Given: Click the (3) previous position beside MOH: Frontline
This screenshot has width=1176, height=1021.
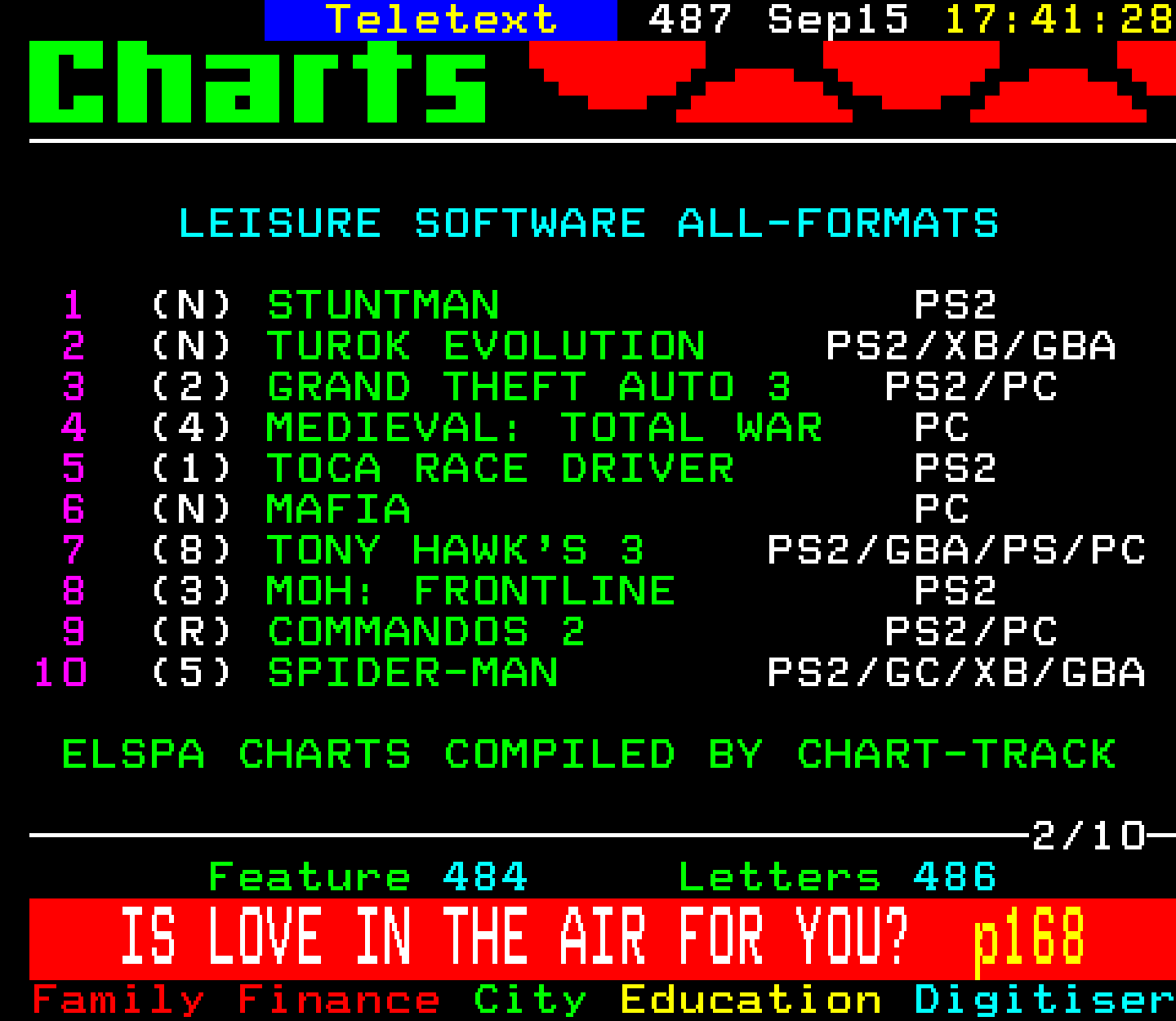Looking at the screenshot, I should pos(192,591).
